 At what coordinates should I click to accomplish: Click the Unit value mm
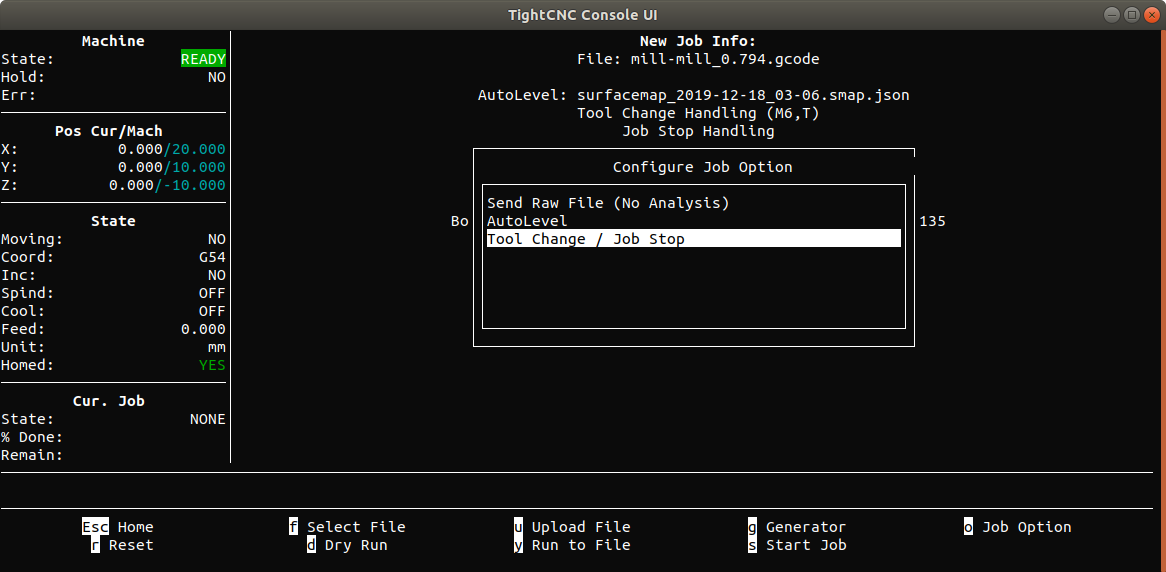(216, 347)
